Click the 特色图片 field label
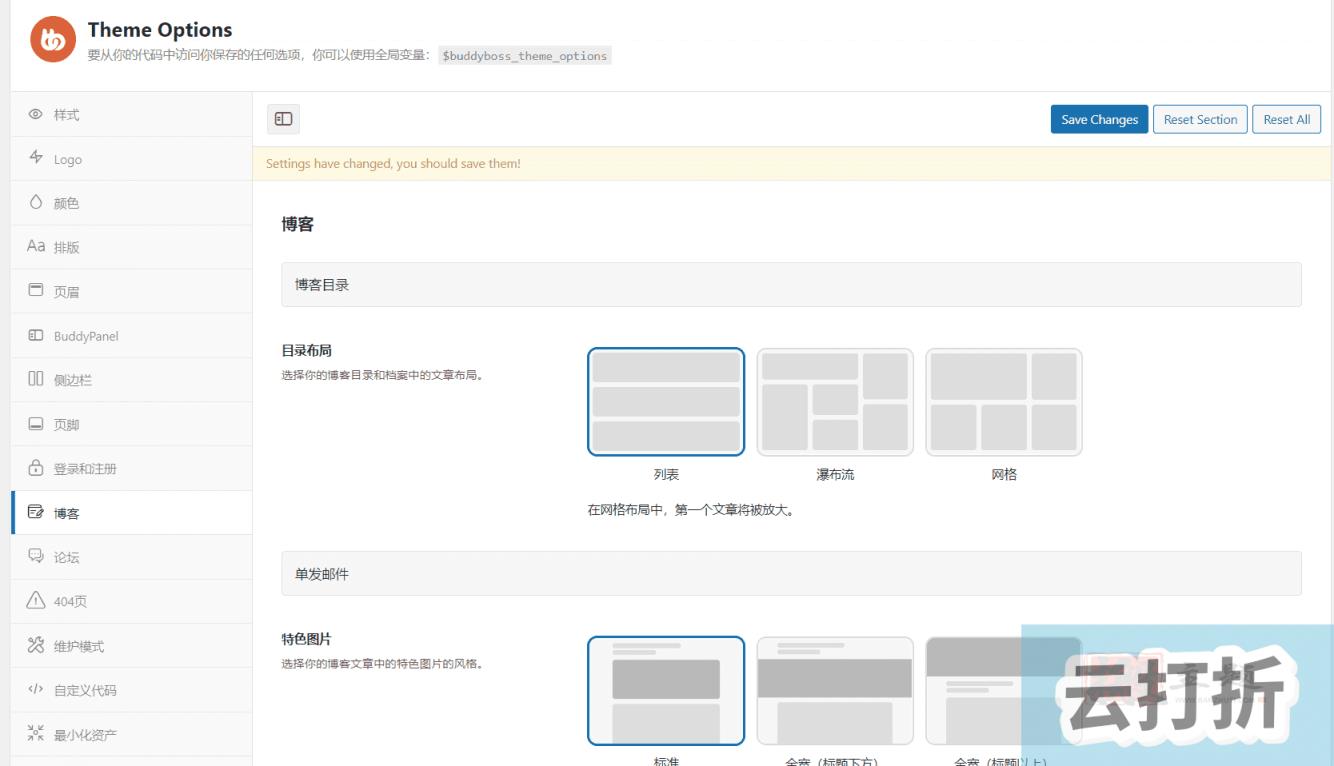 point(306,639)
